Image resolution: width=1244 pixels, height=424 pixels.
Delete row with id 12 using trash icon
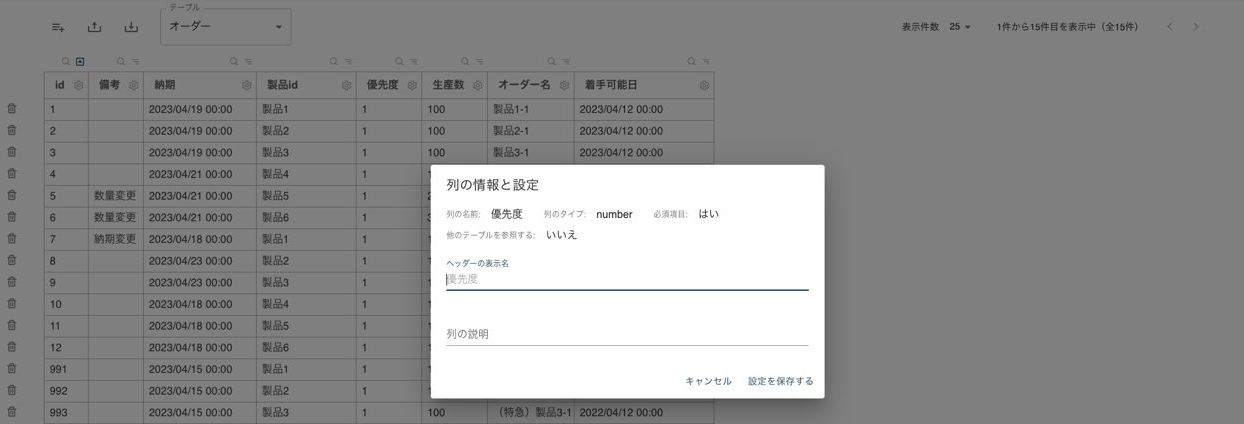coord(12,347)
